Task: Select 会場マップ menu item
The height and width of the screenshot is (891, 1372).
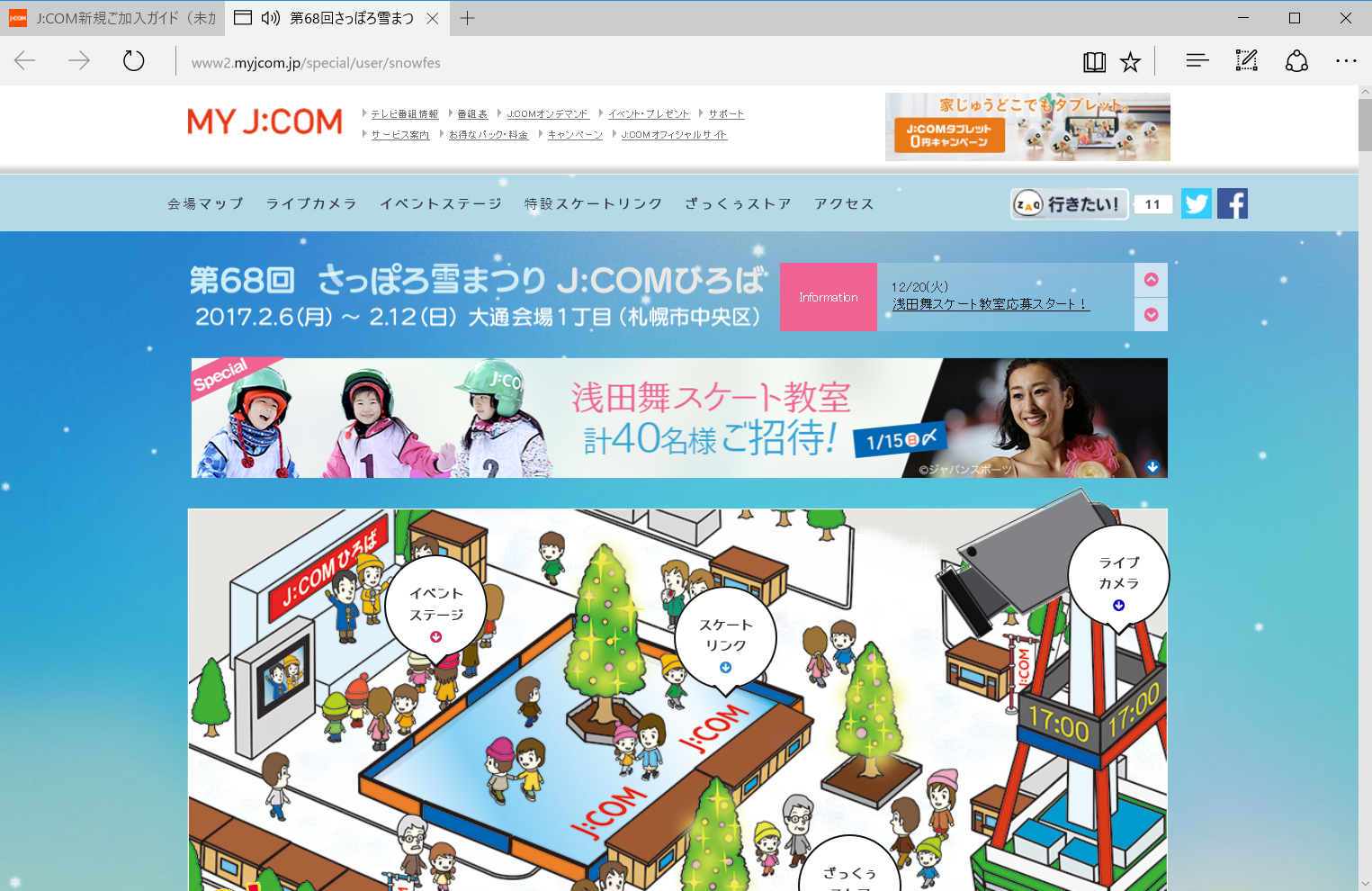Action: [x=206, y=203]
